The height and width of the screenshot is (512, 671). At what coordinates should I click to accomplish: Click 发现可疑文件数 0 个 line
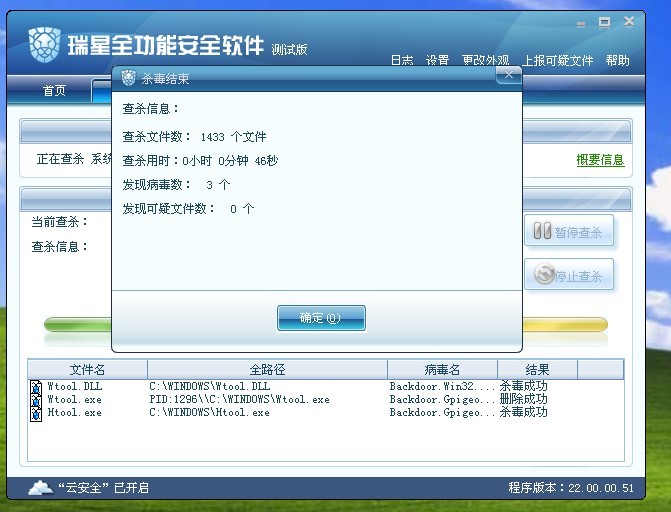(188, 208)
